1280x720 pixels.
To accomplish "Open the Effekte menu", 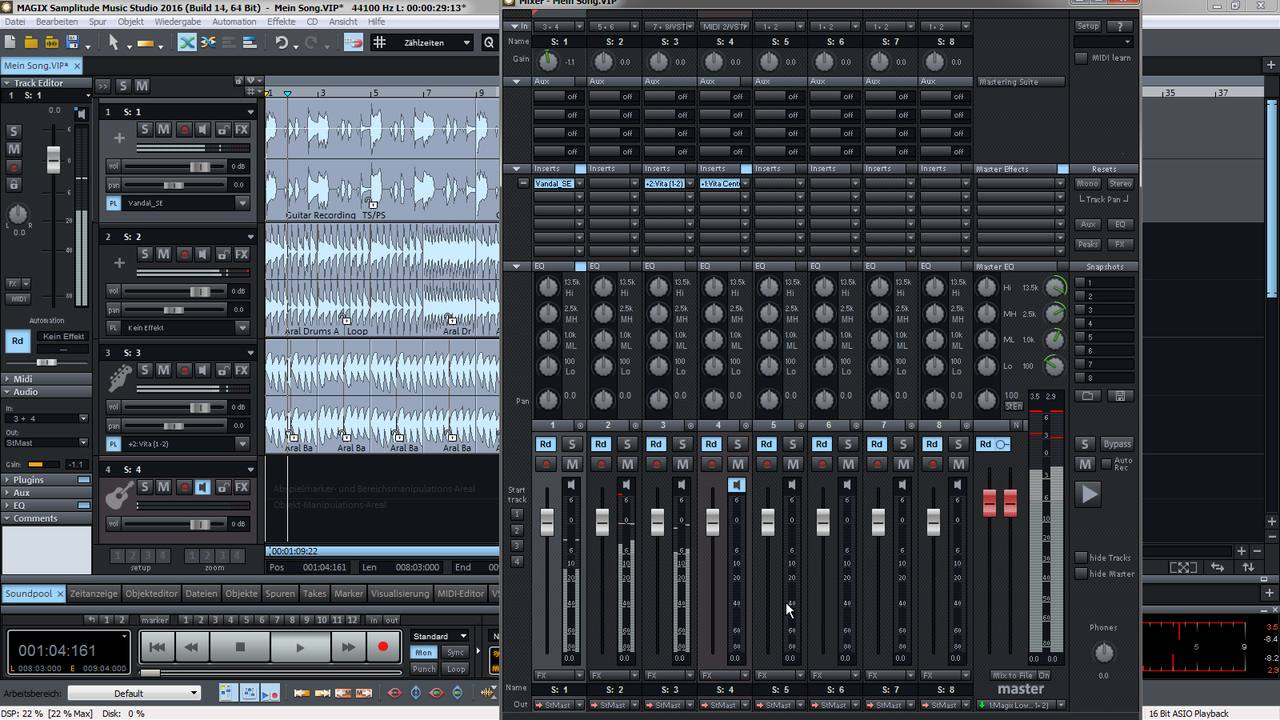I will coord(281,21).
